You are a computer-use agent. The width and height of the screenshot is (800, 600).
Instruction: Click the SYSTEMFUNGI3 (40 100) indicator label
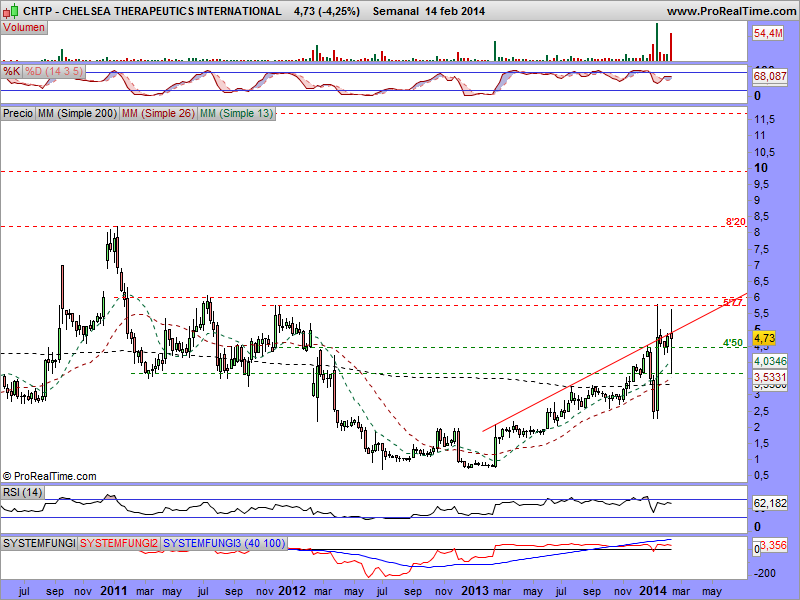(x=223, y=543)
